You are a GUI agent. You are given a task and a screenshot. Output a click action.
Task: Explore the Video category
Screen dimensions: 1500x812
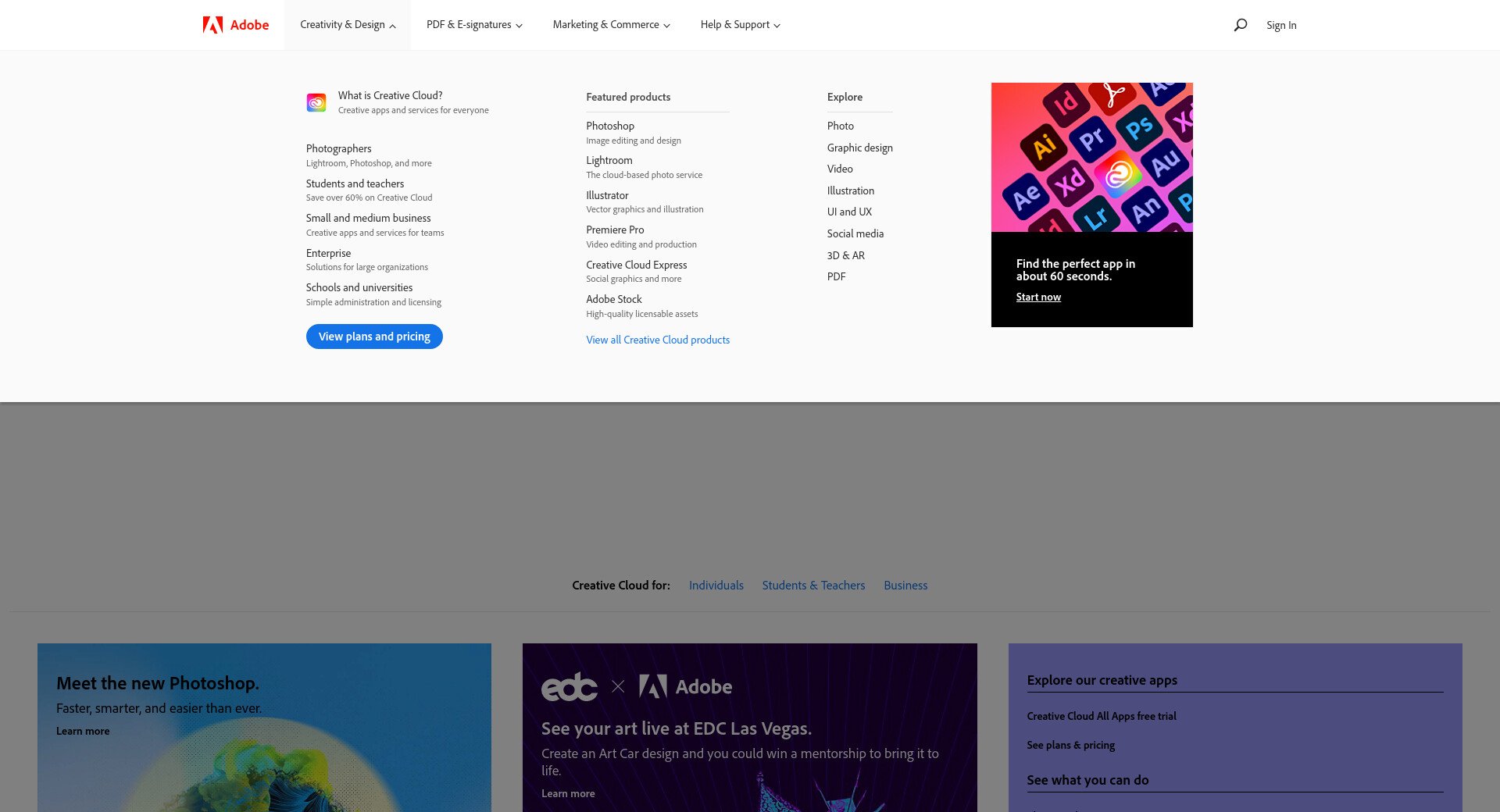pos(840,169)
